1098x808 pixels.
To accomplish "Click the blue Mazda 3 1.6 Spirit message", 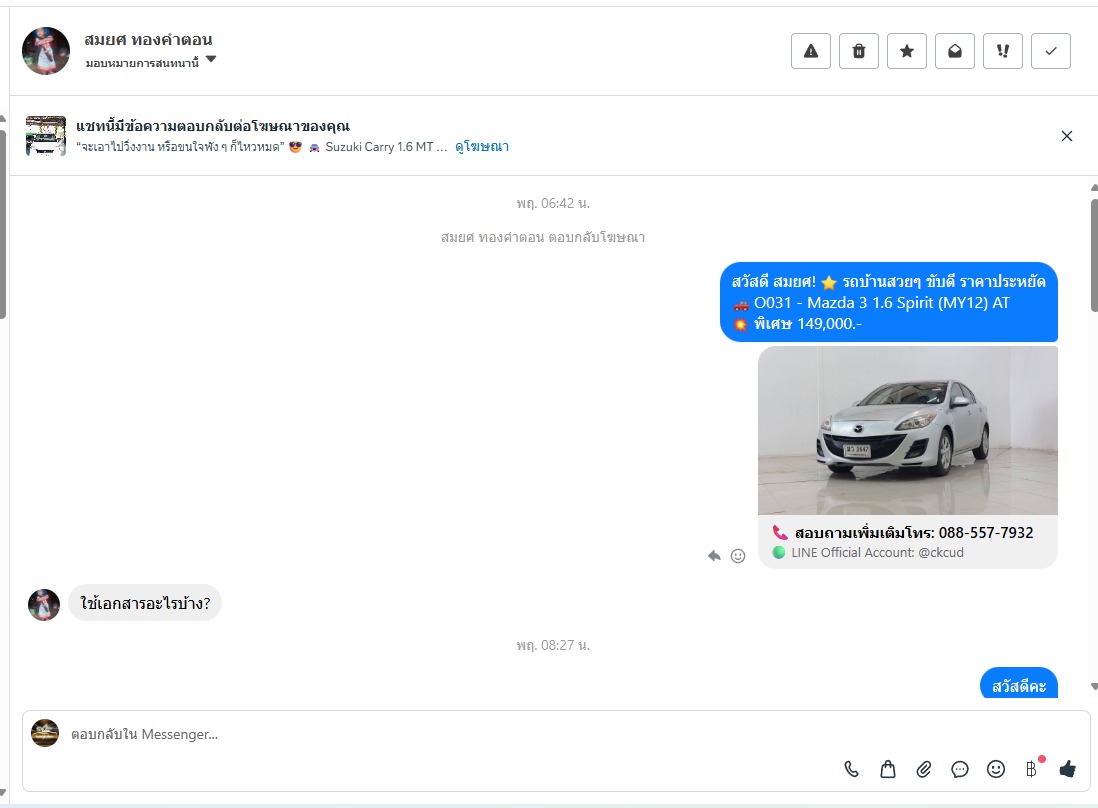I will click(889, 302).
